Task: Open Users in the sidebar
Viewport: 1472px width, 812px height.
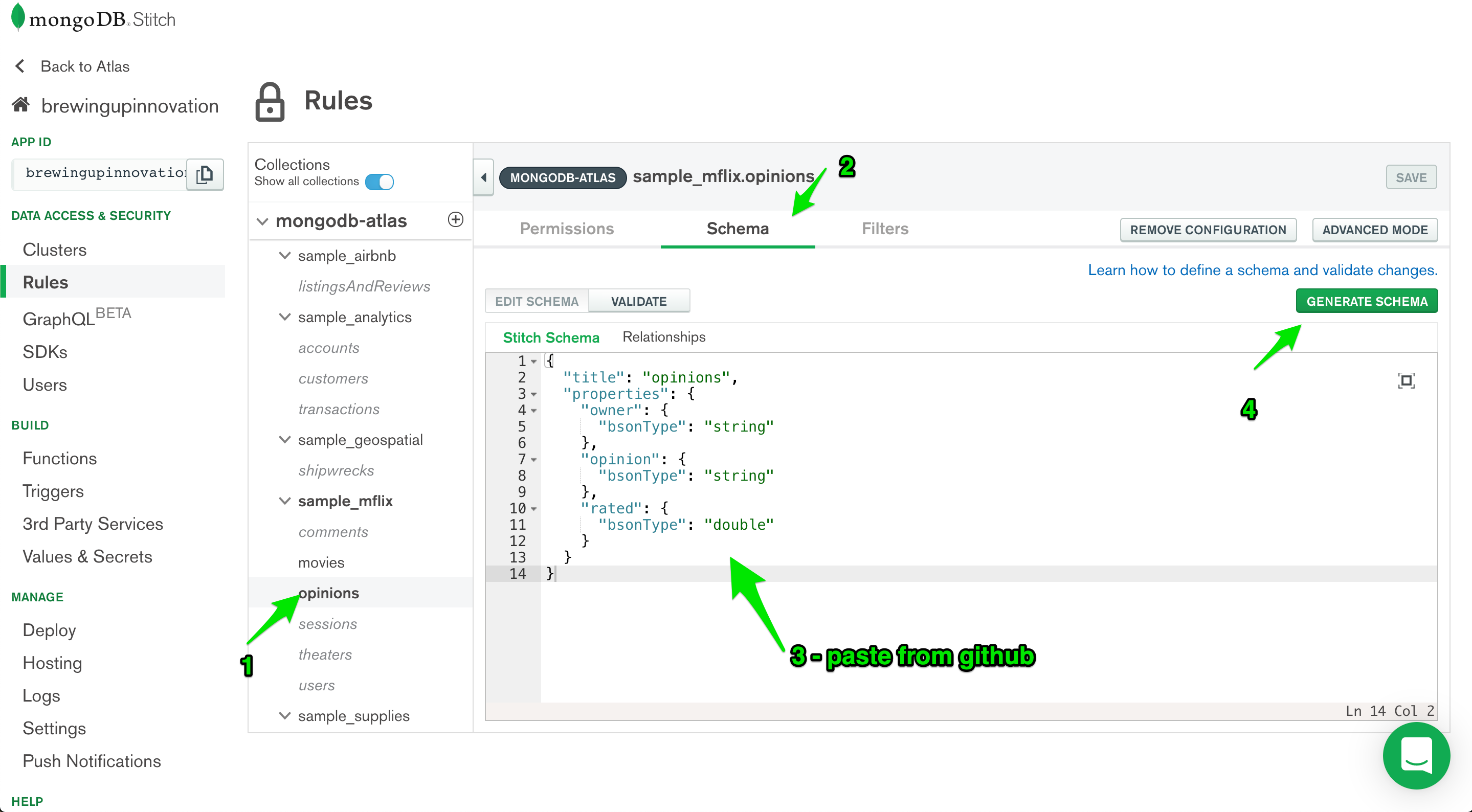Action: point(44,385)
